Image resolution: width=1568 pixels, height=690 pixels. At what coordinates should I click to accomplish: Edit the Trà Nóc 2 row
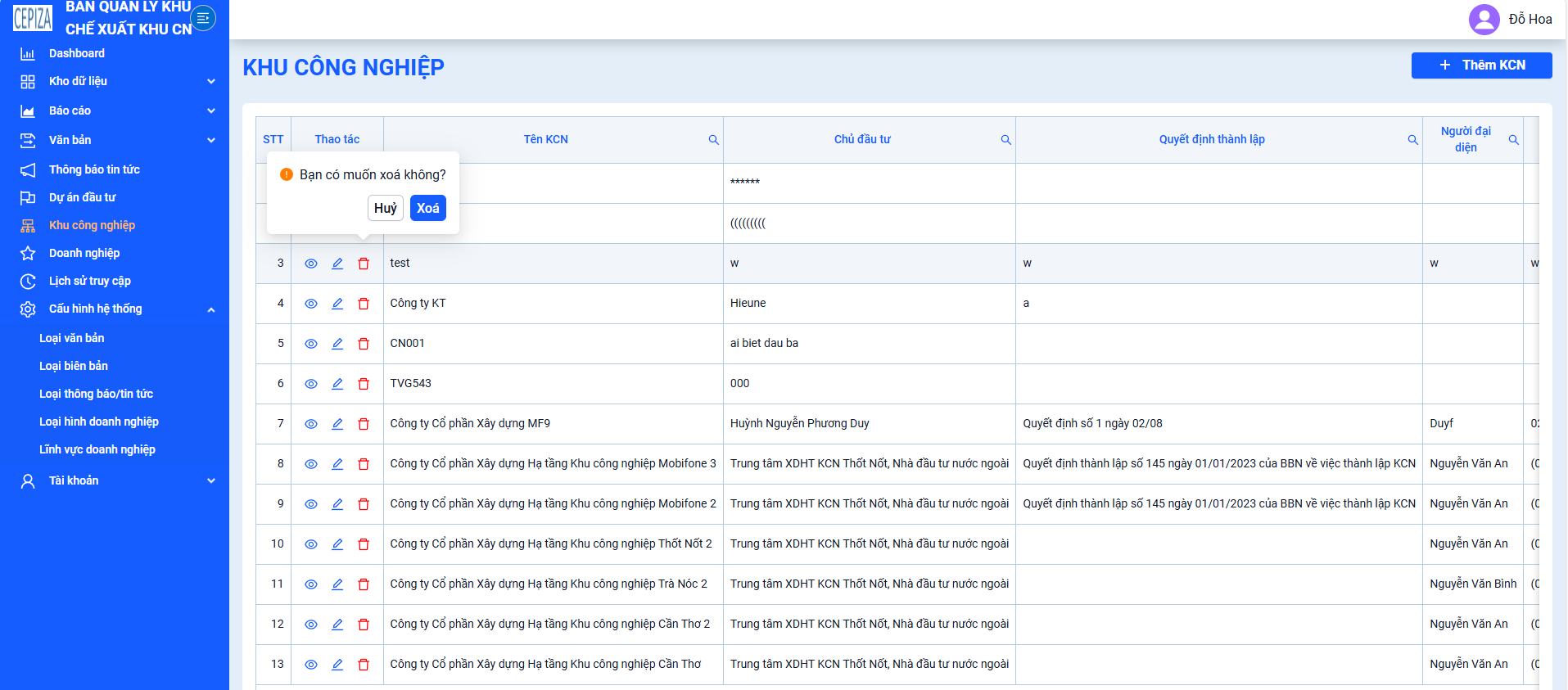tap(337, 584)
